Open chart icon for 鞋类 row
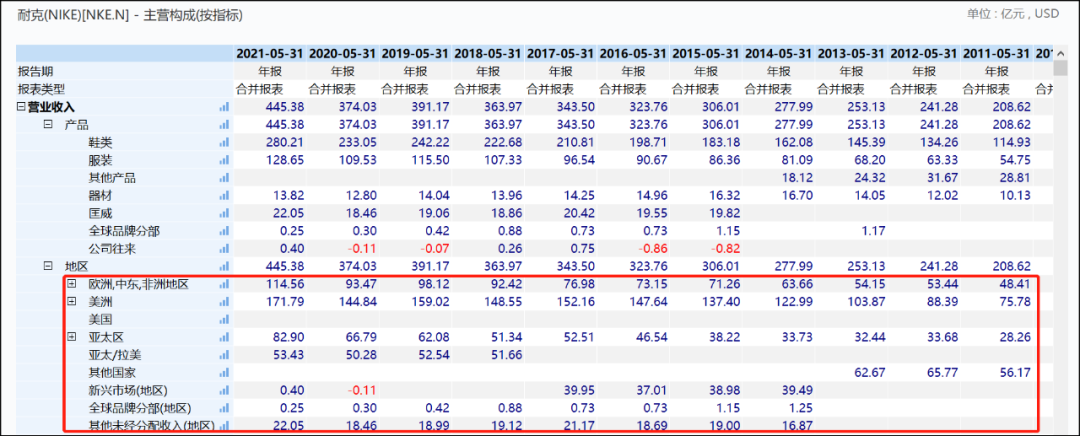The image size is (1080, 436). coord(223,143)
